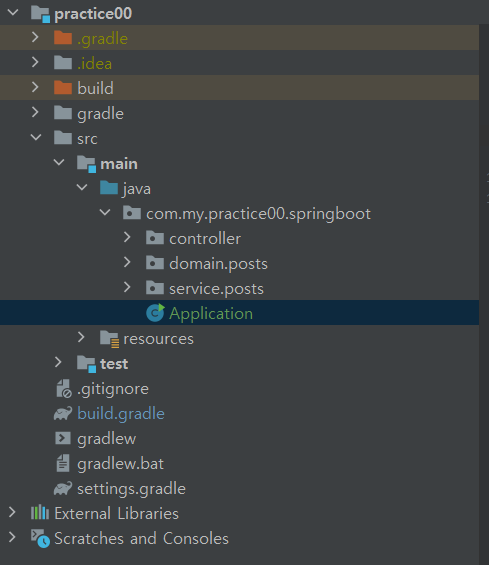Click the test module folder icon
This screenshot has width=489, height=565.
pos(86,364)
